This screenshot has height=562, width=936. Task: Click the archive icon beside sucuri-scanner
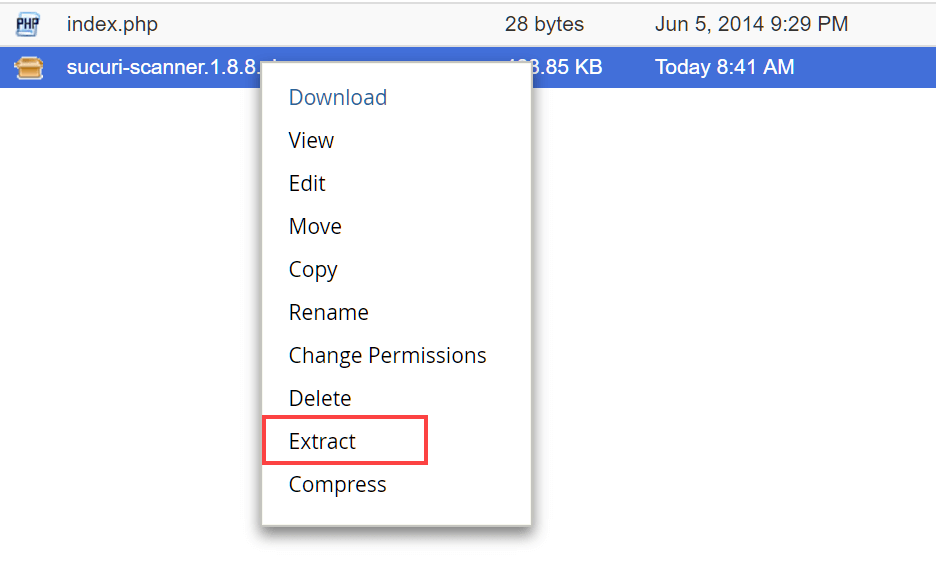(29, 67)
